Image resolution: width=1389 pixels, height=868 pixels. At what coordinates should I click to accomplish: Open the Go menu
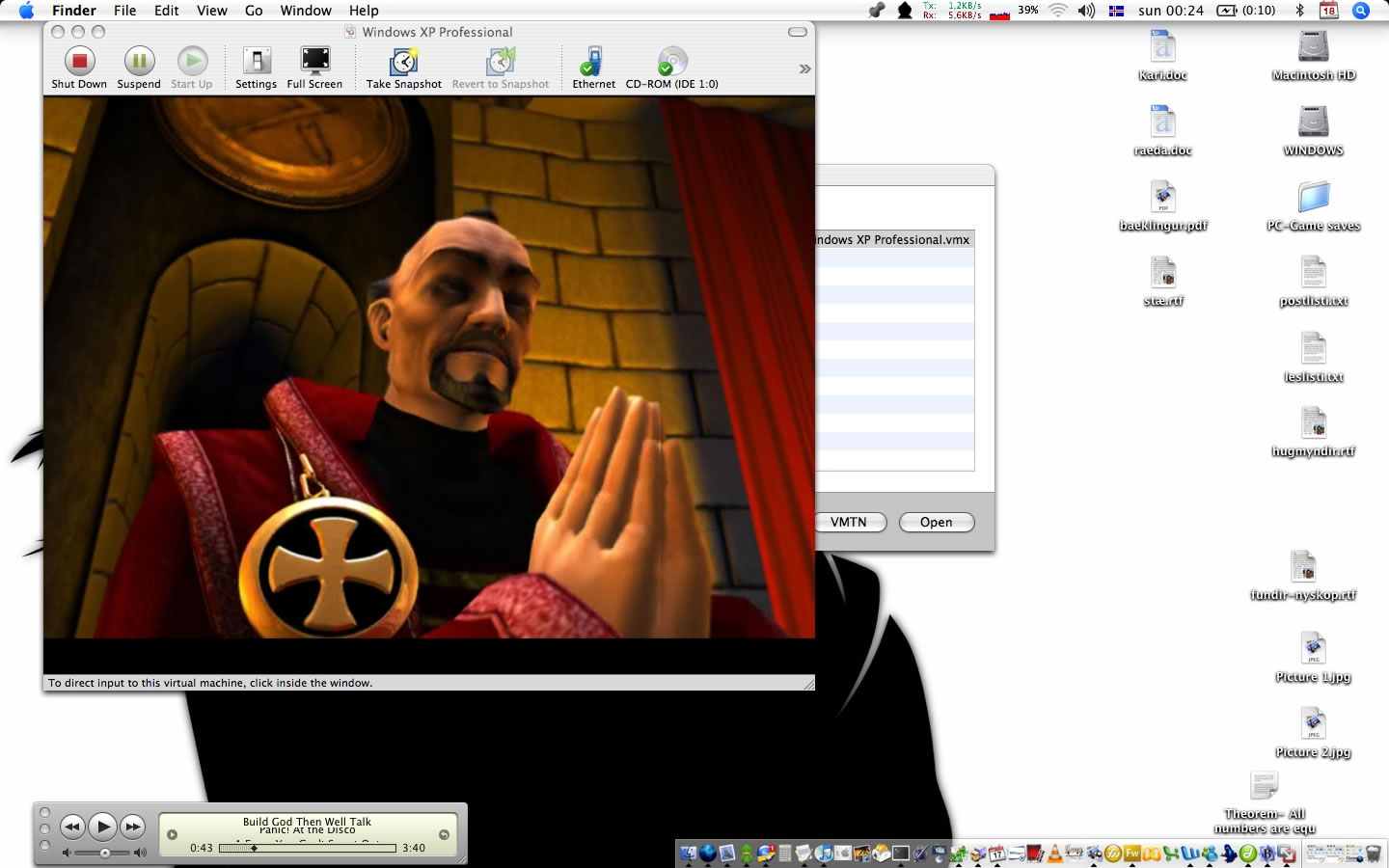click(x=254, y=11)
